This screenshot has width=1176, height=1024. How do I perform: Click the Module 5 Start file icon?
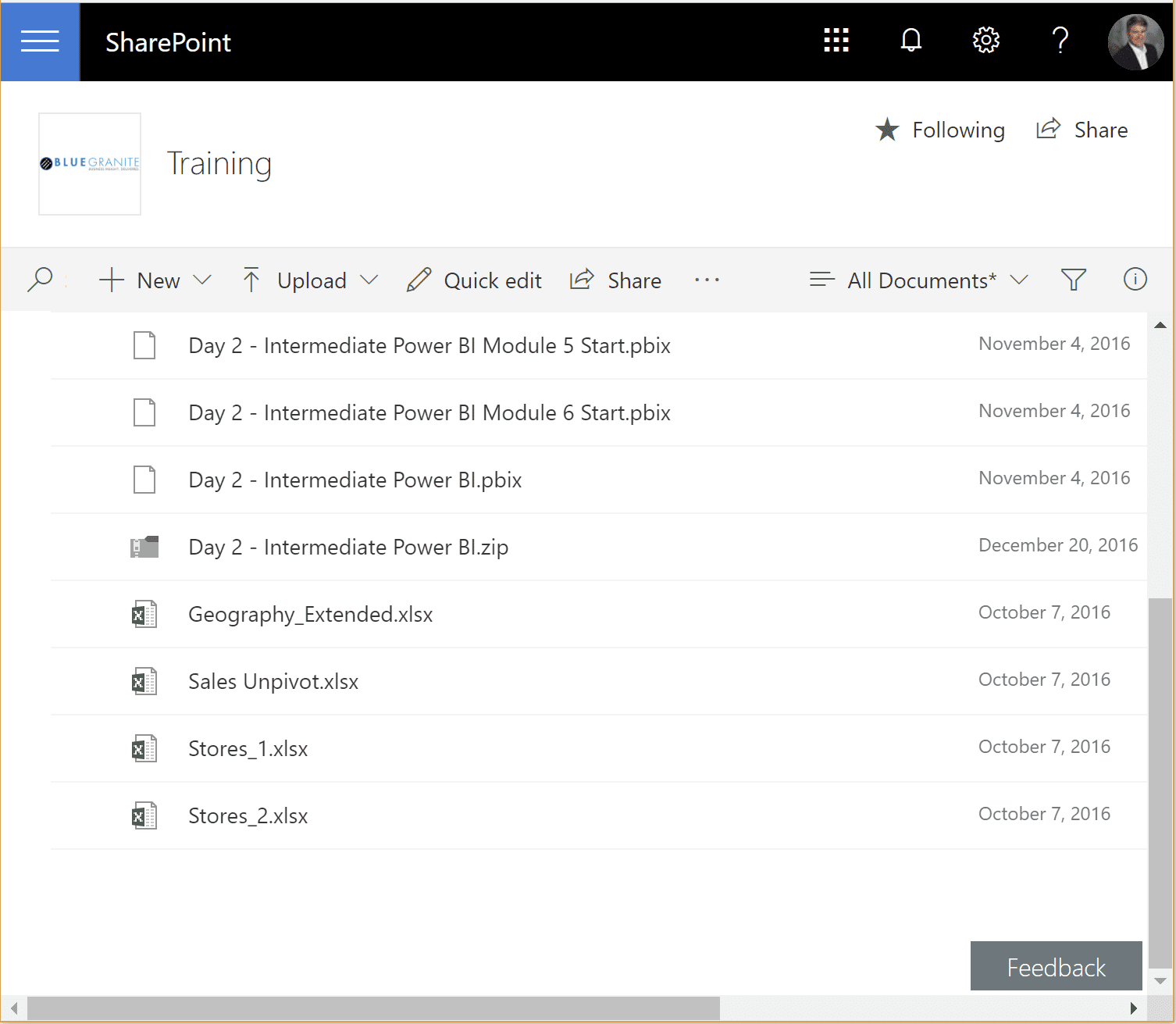tap(144, 345)
